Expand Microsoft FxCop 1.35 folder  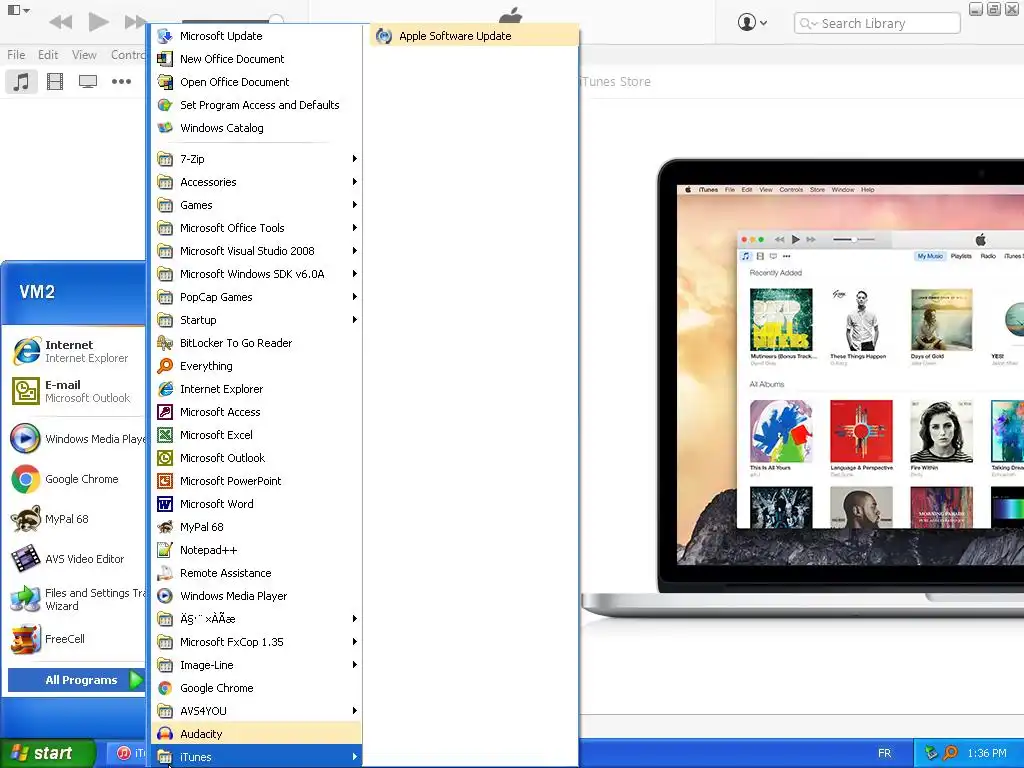[256, 642]
